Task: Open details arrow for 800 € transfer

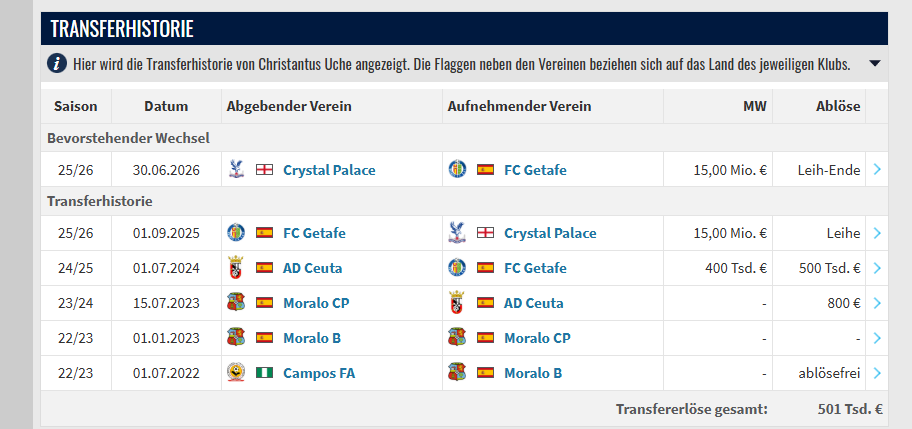Action: point(877,303)
